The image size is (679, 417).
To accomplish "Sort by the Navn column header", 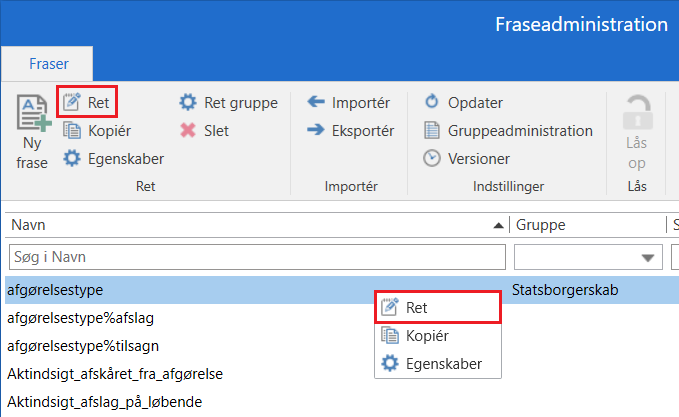I will (250, 225).
